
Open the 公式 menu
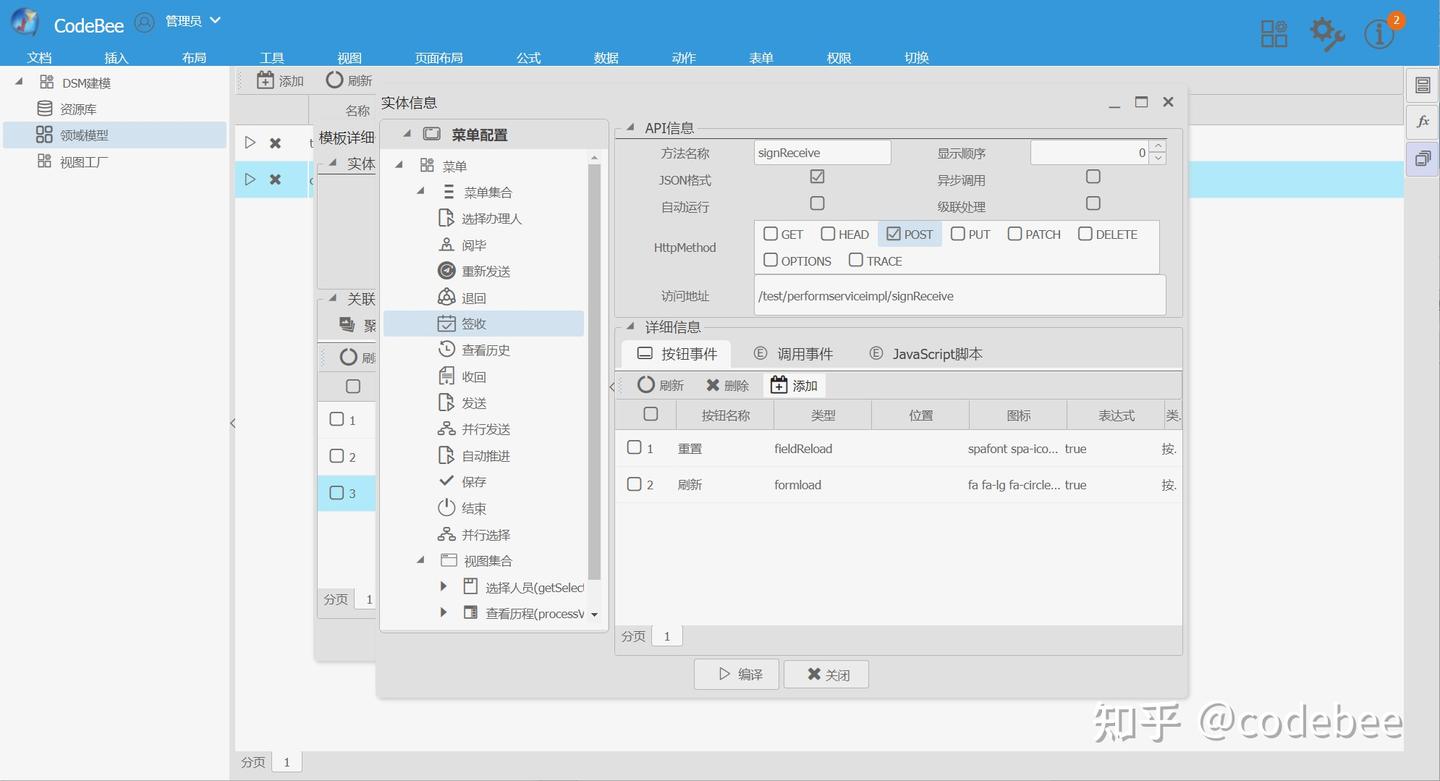[528, 57]
